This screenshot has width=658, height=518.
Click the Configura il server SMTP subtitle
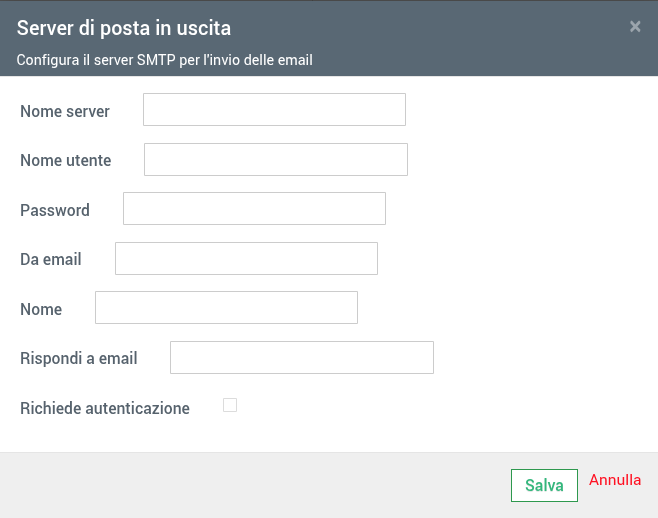pos(165,60)
